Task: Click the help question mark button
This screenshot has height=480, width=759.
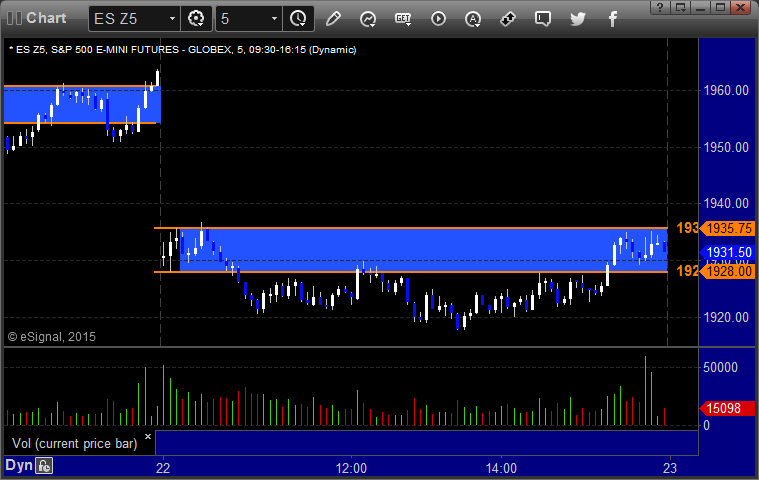Action: tap(660, 7)
